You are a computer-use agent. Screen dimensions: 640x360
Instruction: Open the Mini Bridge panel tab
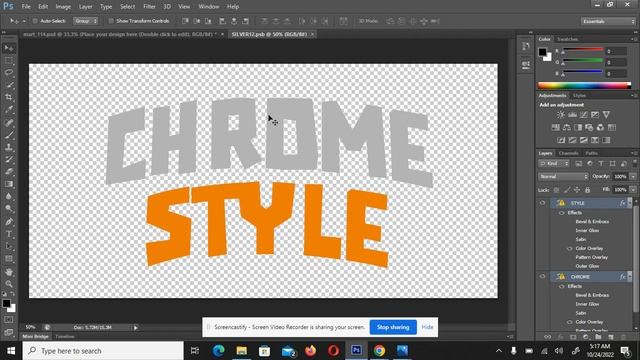[36, 337]
